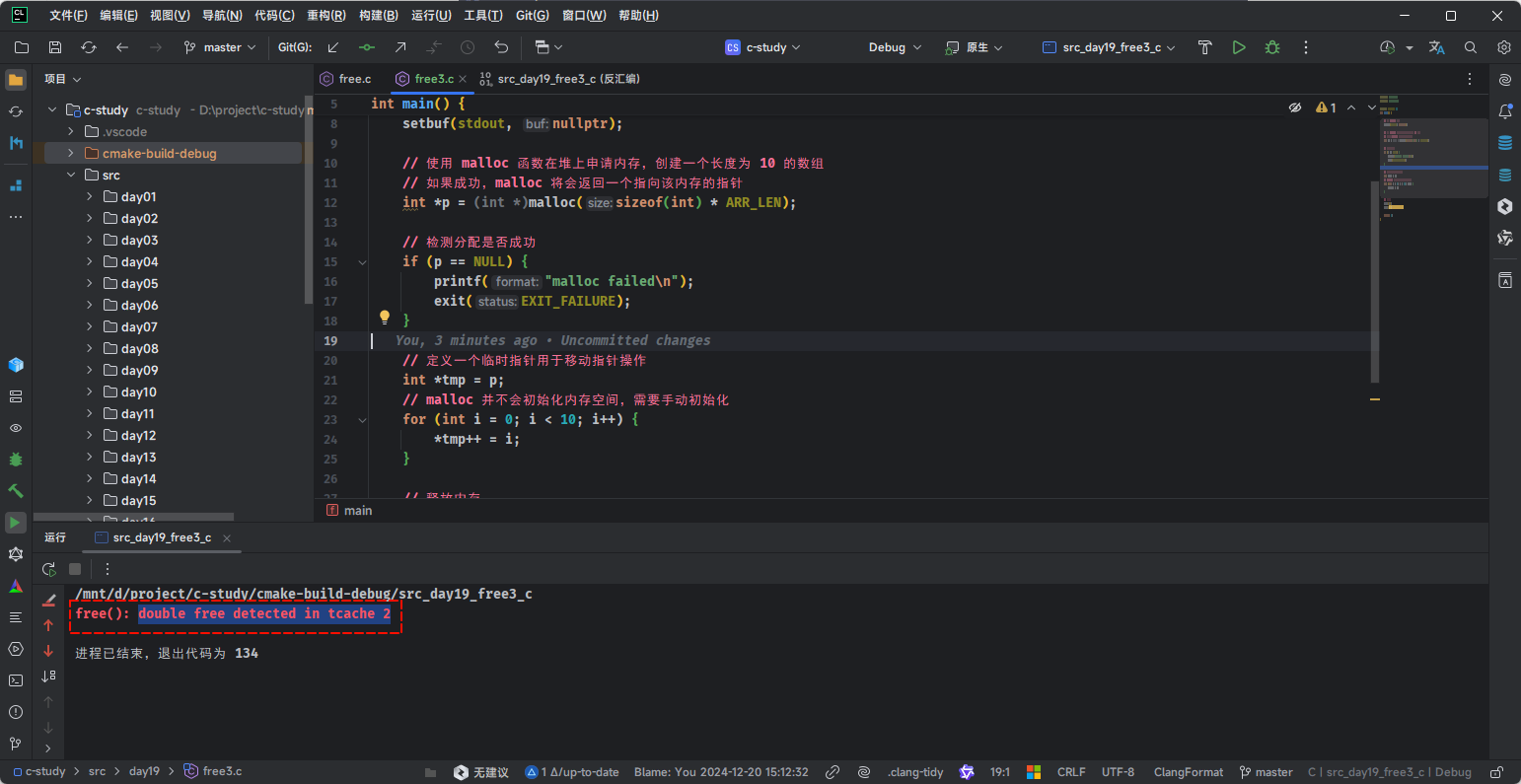Click the Search Everywhere magnifier icon
This screenshot has height=784, width=1521.
1471,47
